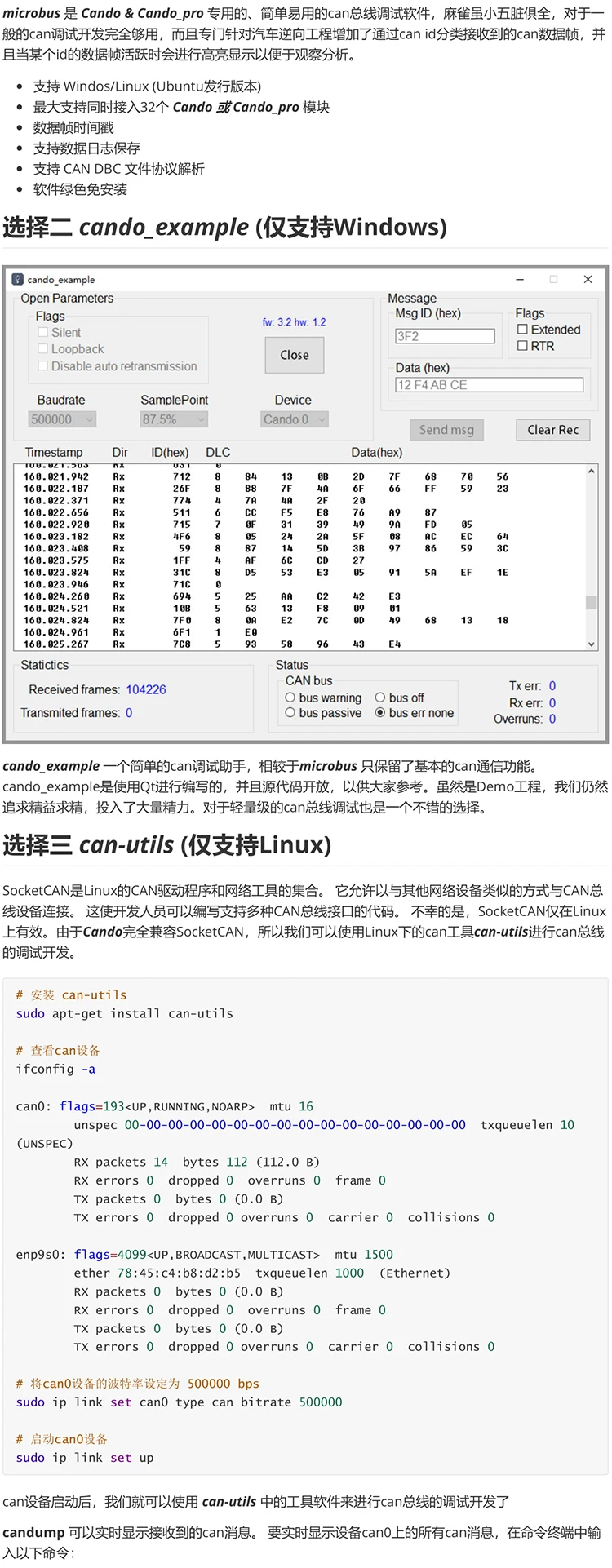This screenshot has width=612, height=1568.
Task: Click the ifconfig -a code line
Action: (x=55, y=1069)
